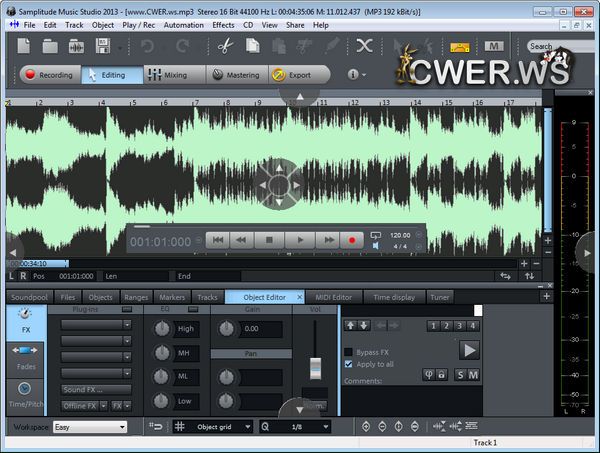Click the play button in transport bar
This screenshot has width=600, height=453.
(x=299, y=240)
